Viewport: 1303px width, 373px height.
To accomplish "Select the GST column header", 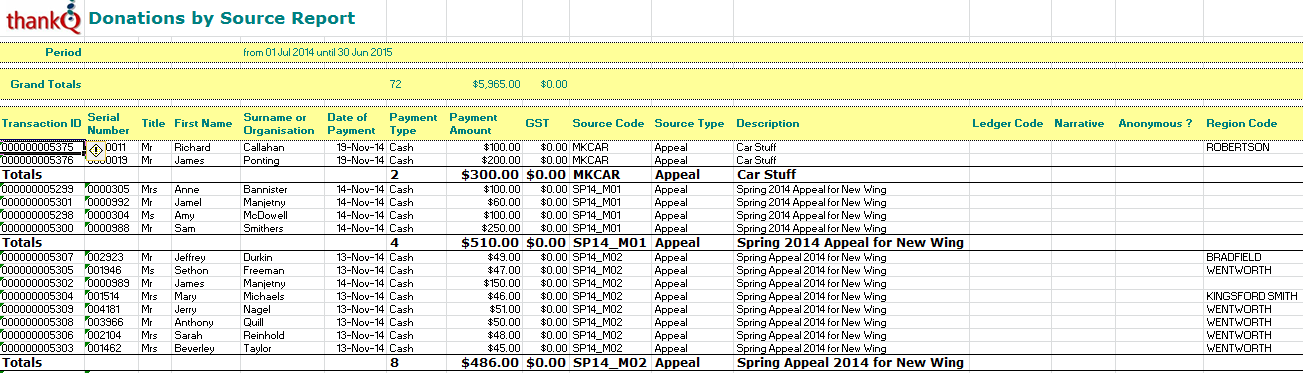I will click(x=537, y=124).
